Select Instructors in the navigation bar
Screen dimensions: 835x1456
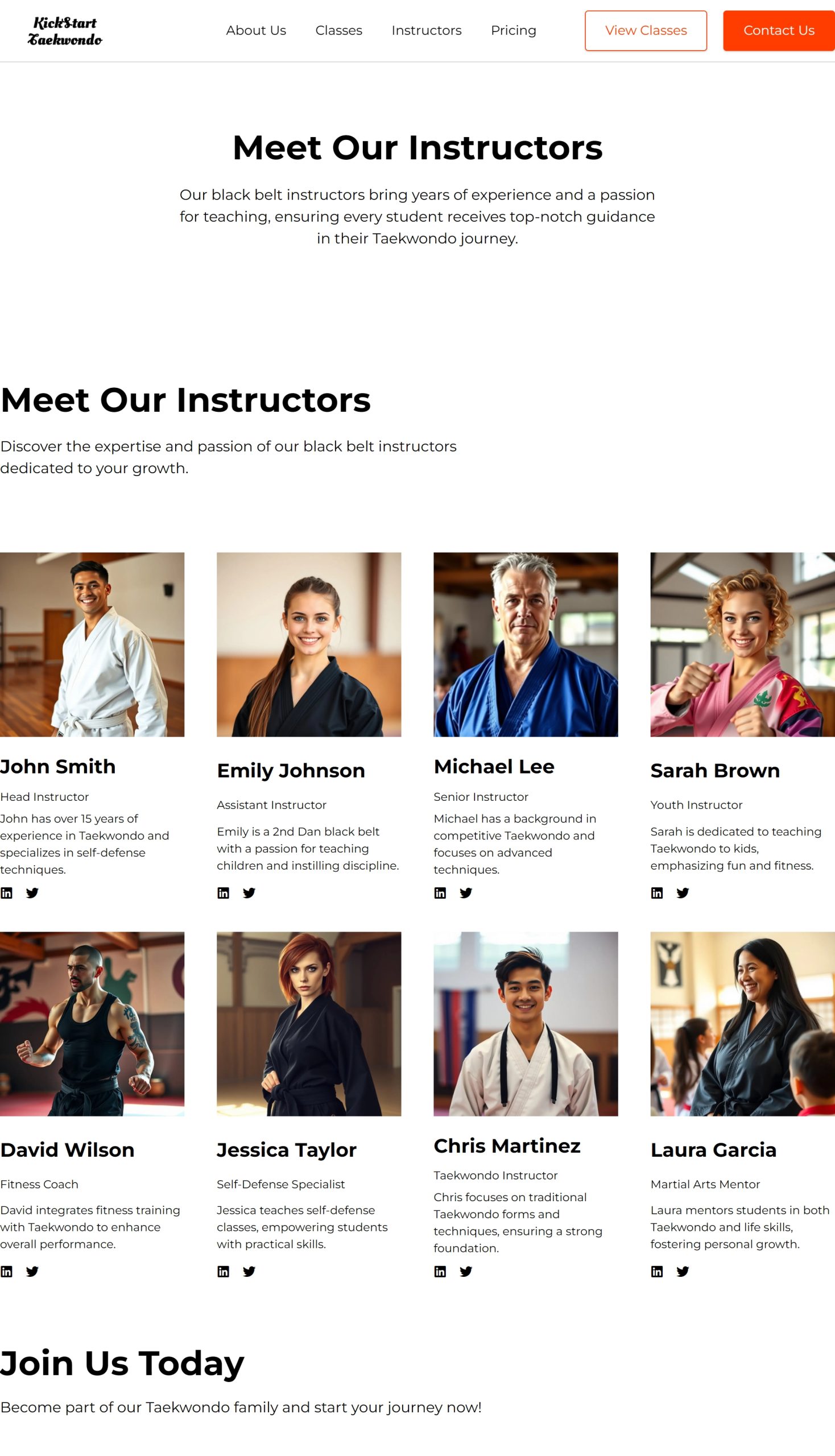426,30
